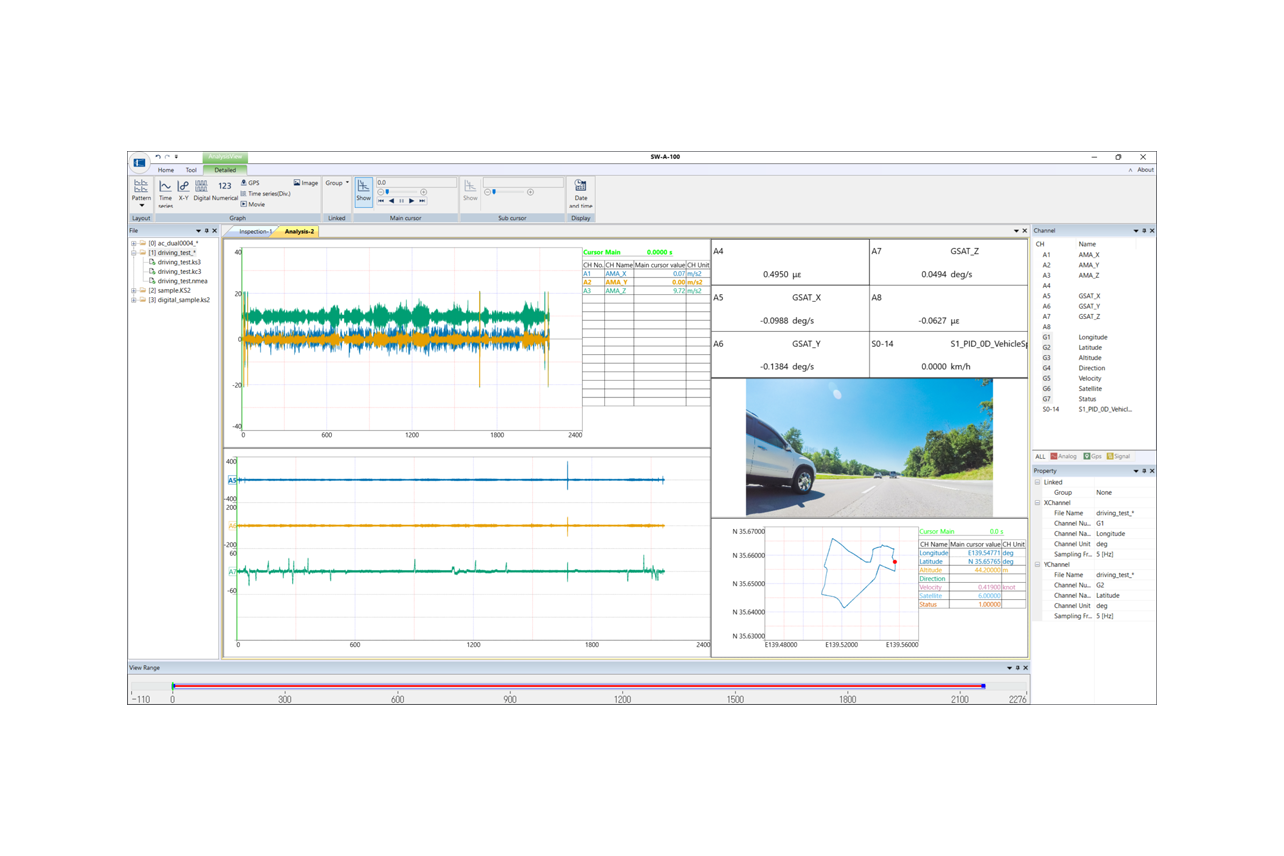The height and width of the screenshot is (856, 1284).
Task: Play main cursor forward
Action: coord(411,201)
